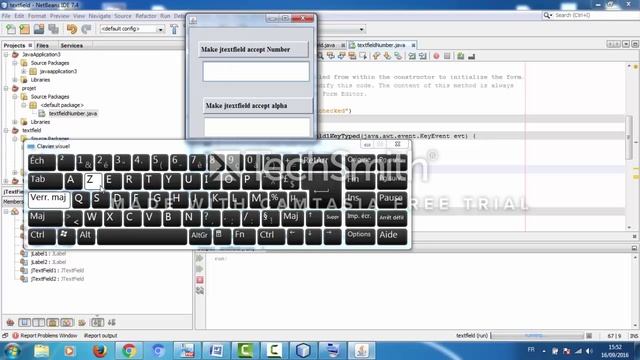The image size is (640, 360).
Task: Switch to the Services tab
Action: tap(71, 45)
